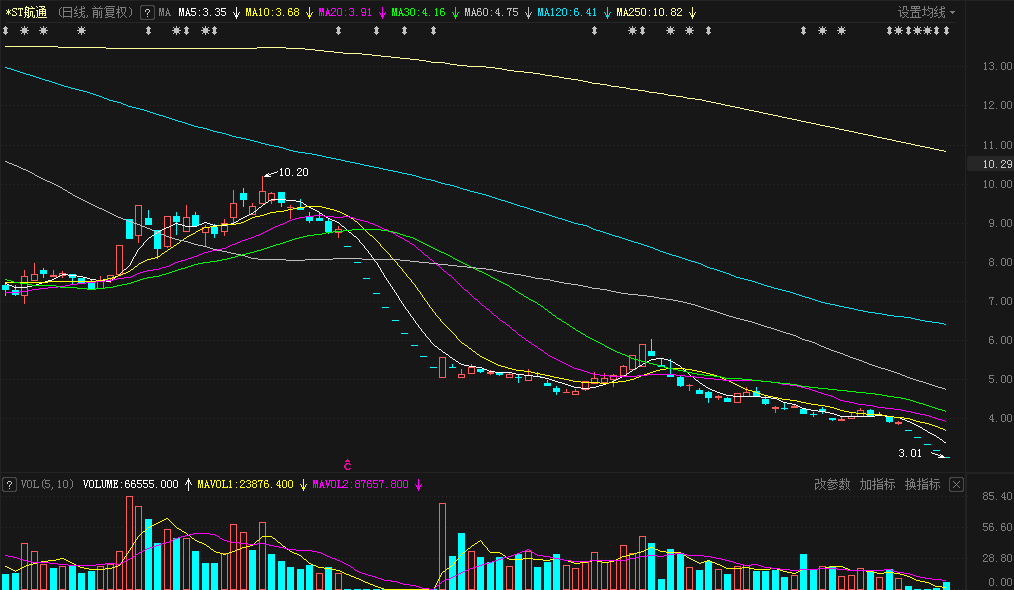Viewport: 1014px width, 590px height.
Task: Click the 10.20 high price label
Action: pyautogui.click(x=292, y=173)
